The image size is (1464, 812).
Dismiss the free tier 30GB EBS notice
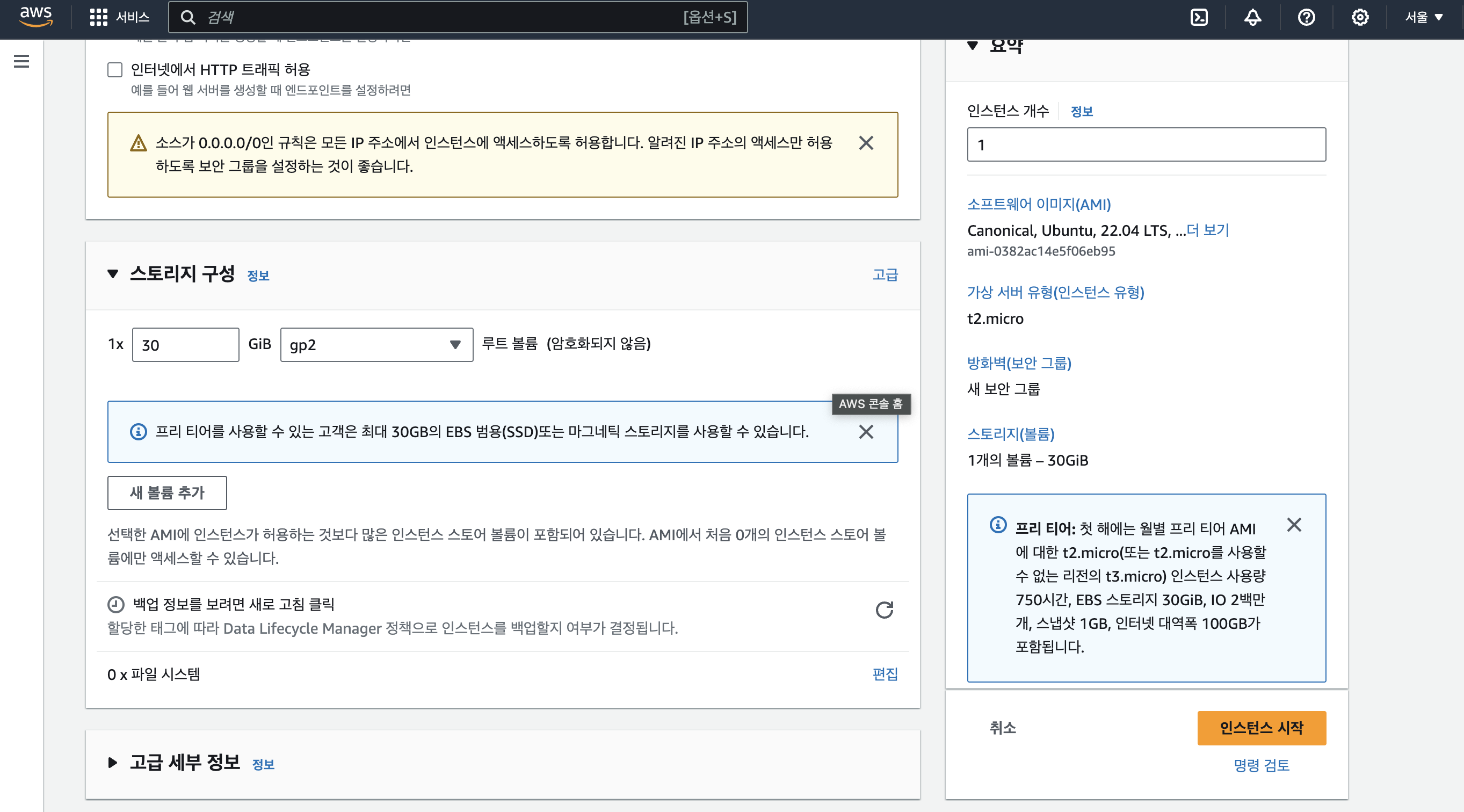[866, 432]
